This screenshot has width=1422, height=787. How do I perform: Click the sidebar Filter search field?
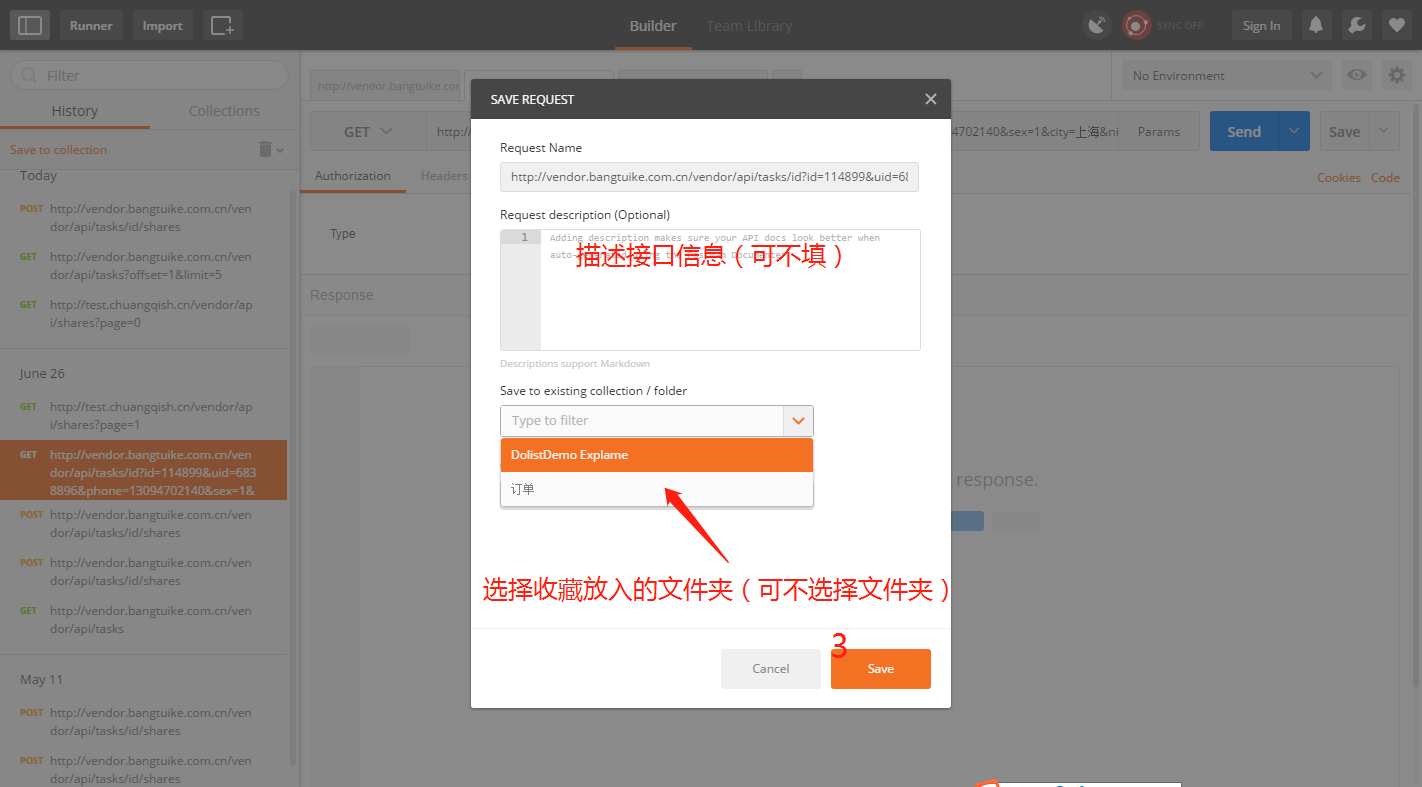(x=149, y=75)
